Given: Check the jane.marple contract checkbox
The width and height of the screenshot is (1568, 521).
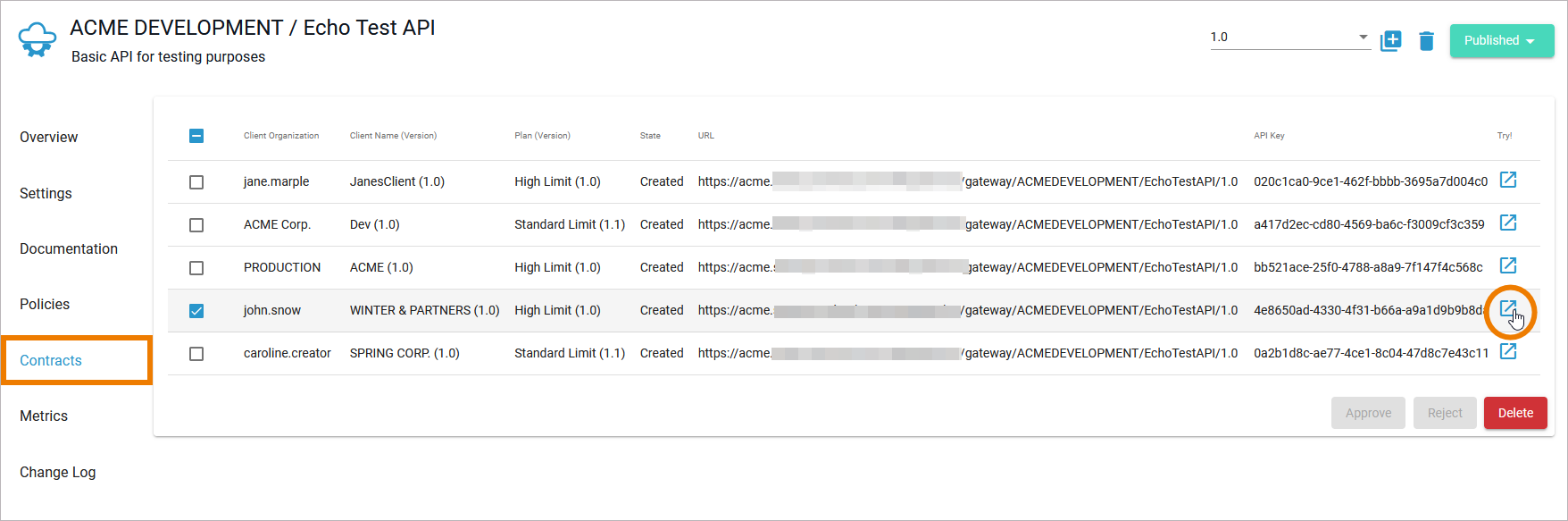Looking at the screenshot, I should point(196,182).
